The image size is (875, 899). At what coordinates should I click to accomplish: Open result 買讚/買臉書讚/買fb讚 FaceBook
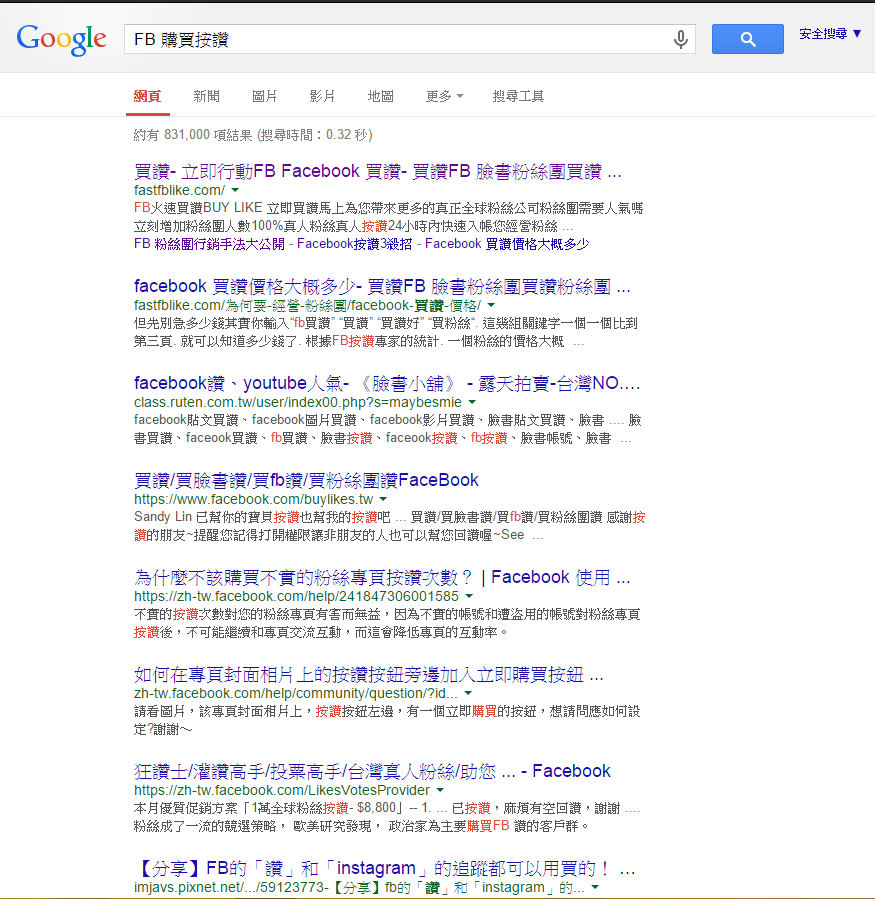306,480
